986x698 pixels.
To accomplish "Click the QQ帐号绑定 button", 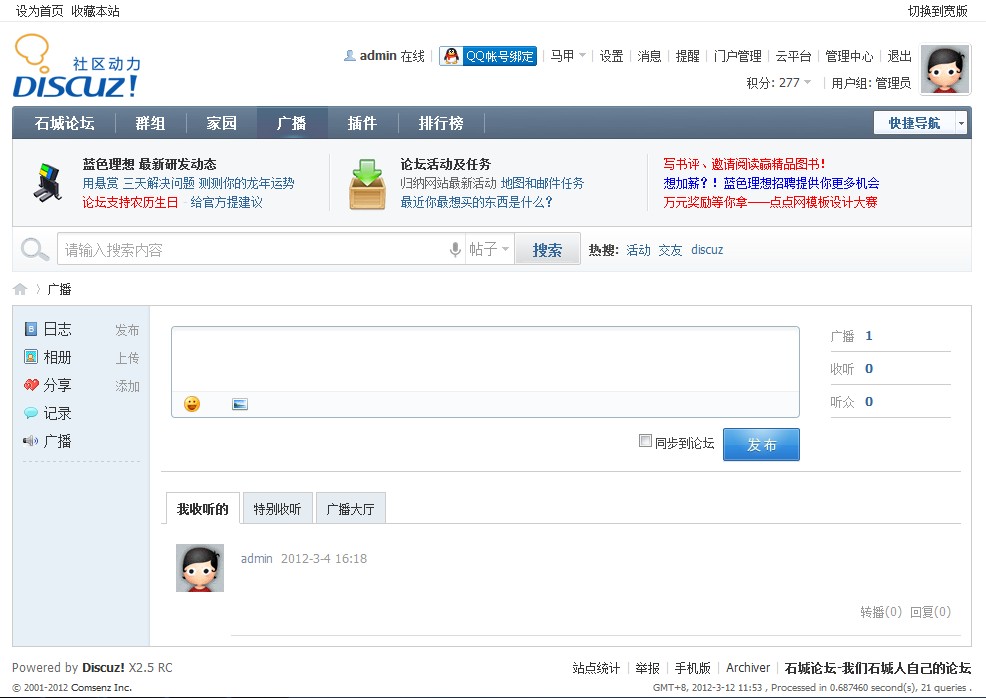I will click(488, 56).
